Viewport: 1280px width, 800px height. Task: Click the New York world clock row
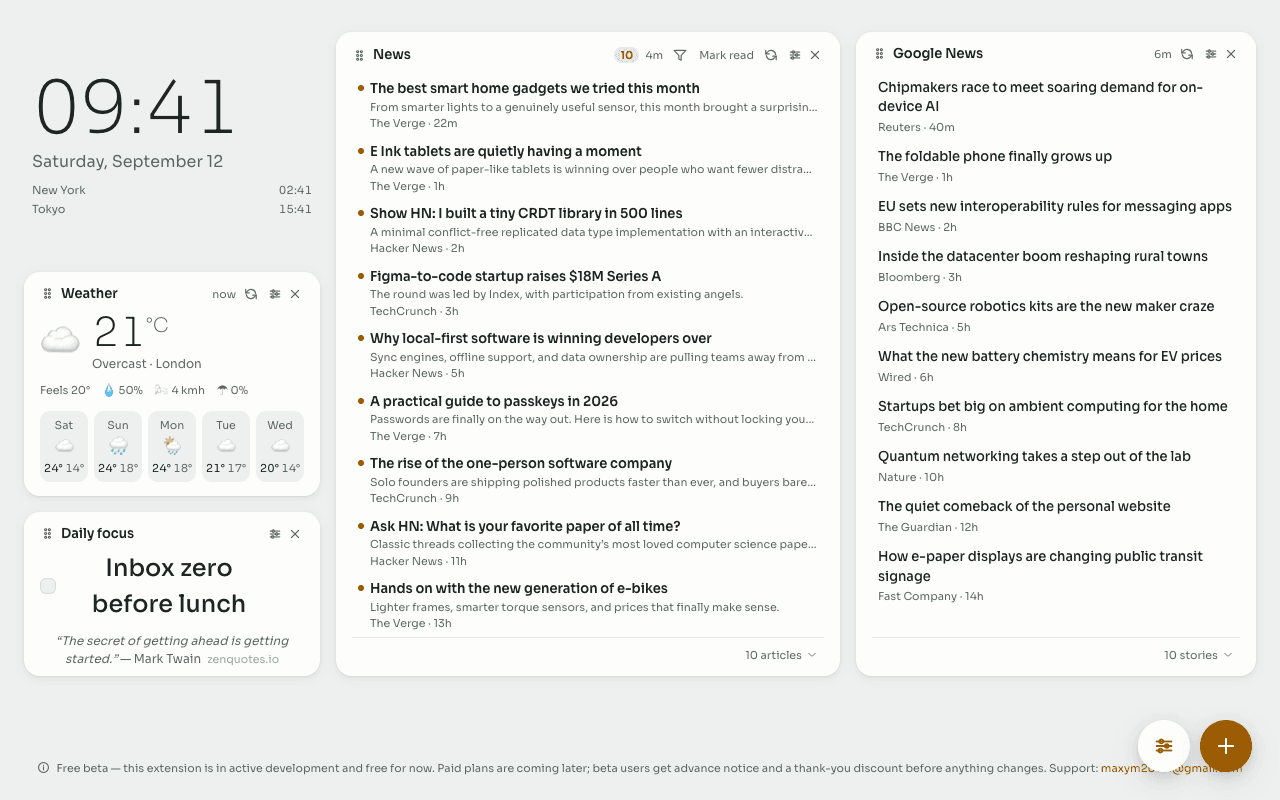(172, 190)
